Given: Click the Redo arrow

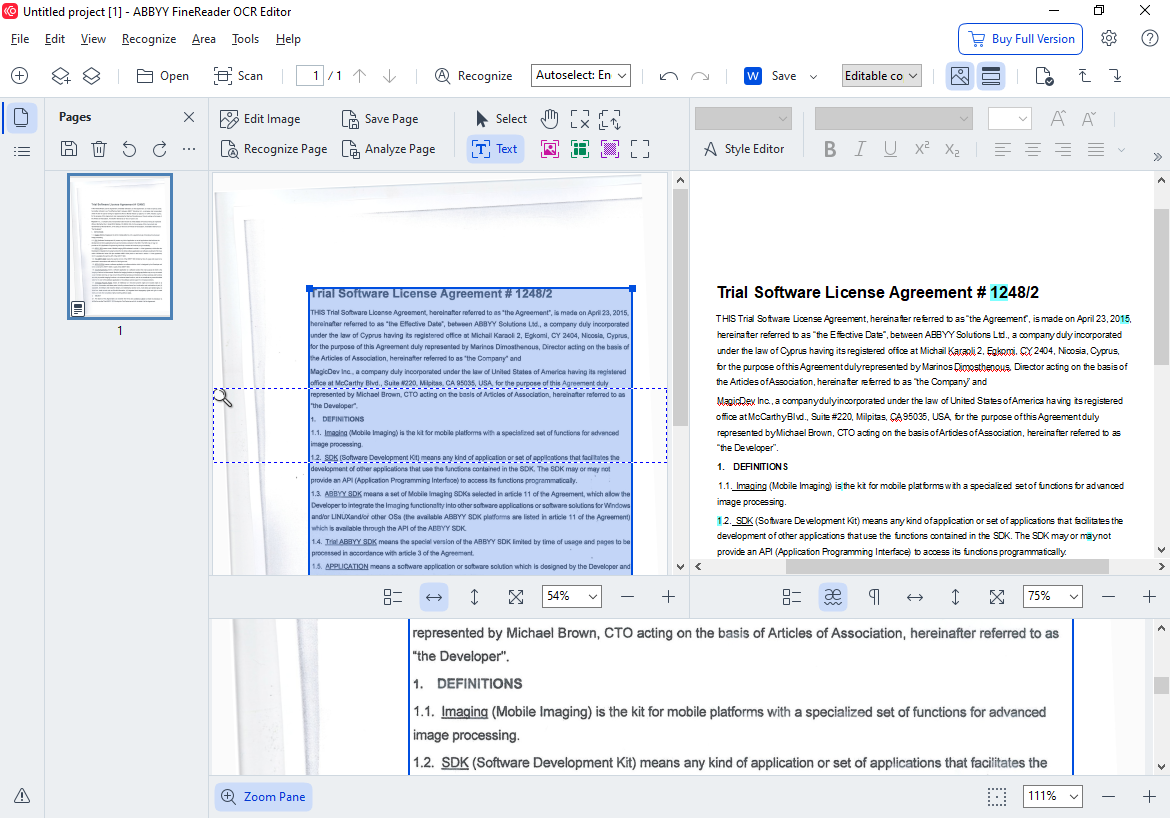Looking at the screenshot, I should (x=700, y=75).
